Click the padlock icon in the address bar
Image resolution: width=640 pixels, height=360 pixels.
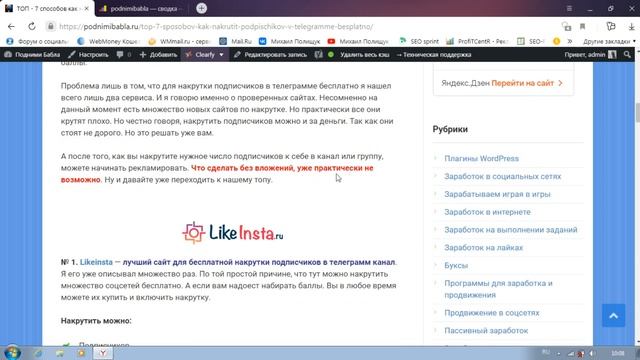tap(50, 27)
